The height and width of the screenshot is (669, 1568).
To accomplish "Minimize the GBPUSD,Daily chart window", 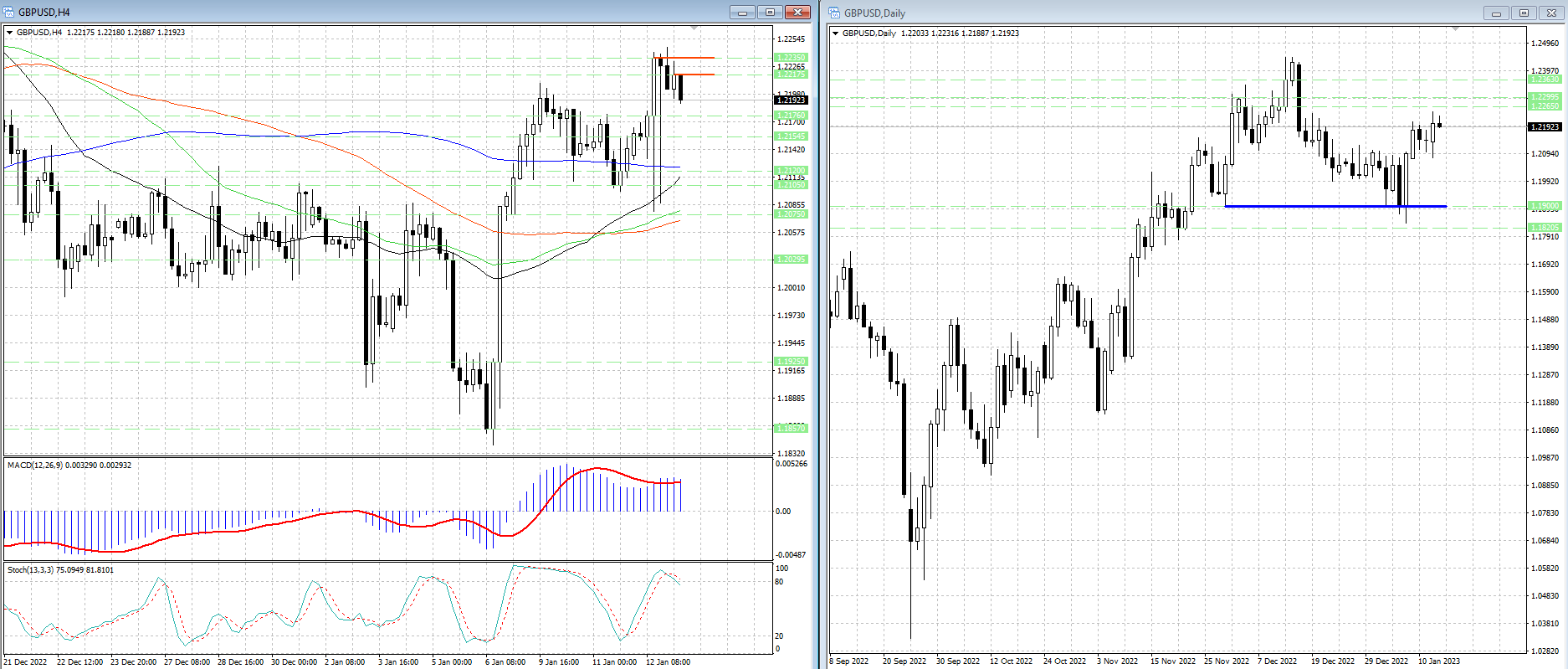I will (1496, 13).
